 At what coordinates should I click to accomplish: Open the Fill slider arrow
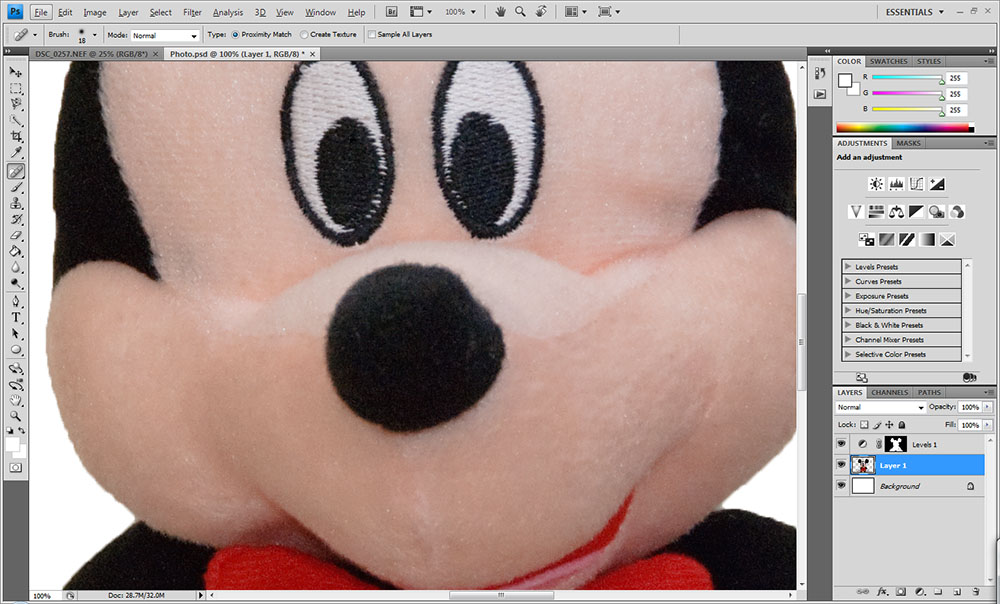pyautogui.click(x=988, y=425)
